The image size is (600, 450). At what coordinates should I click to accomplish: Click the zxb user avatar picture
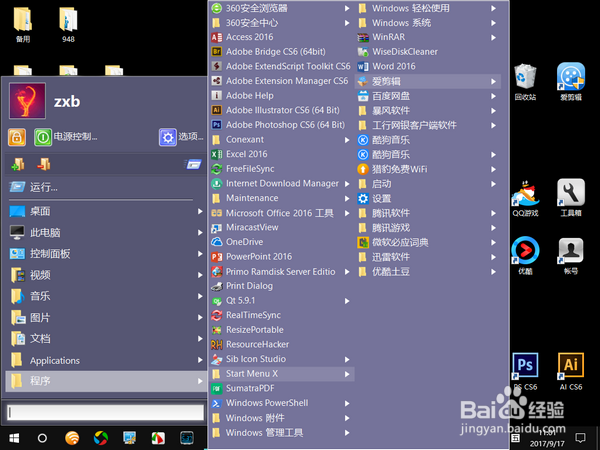pyautogui.click(x=28, y=101)
